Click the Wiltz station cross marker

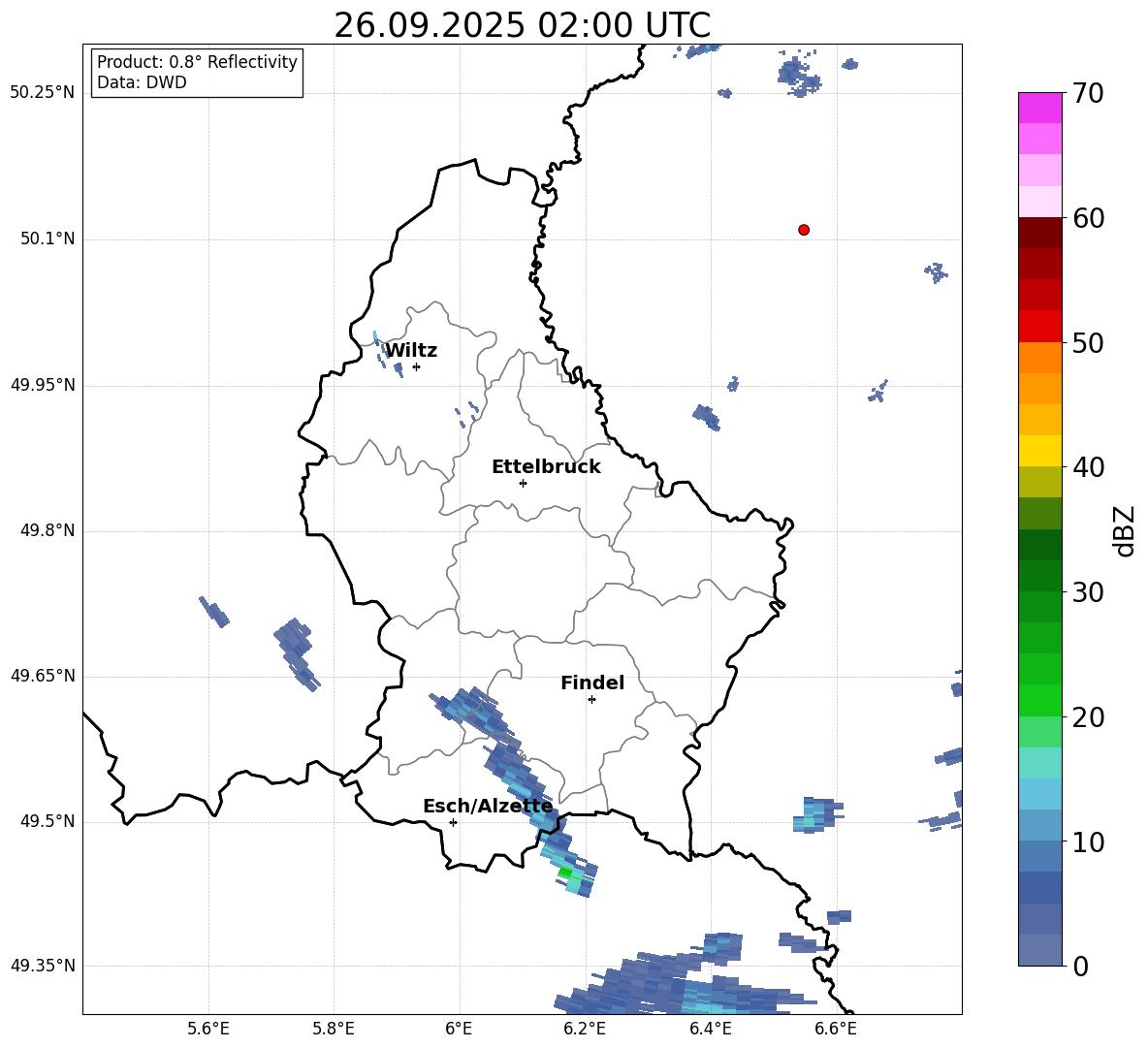(x=416, y=366)
